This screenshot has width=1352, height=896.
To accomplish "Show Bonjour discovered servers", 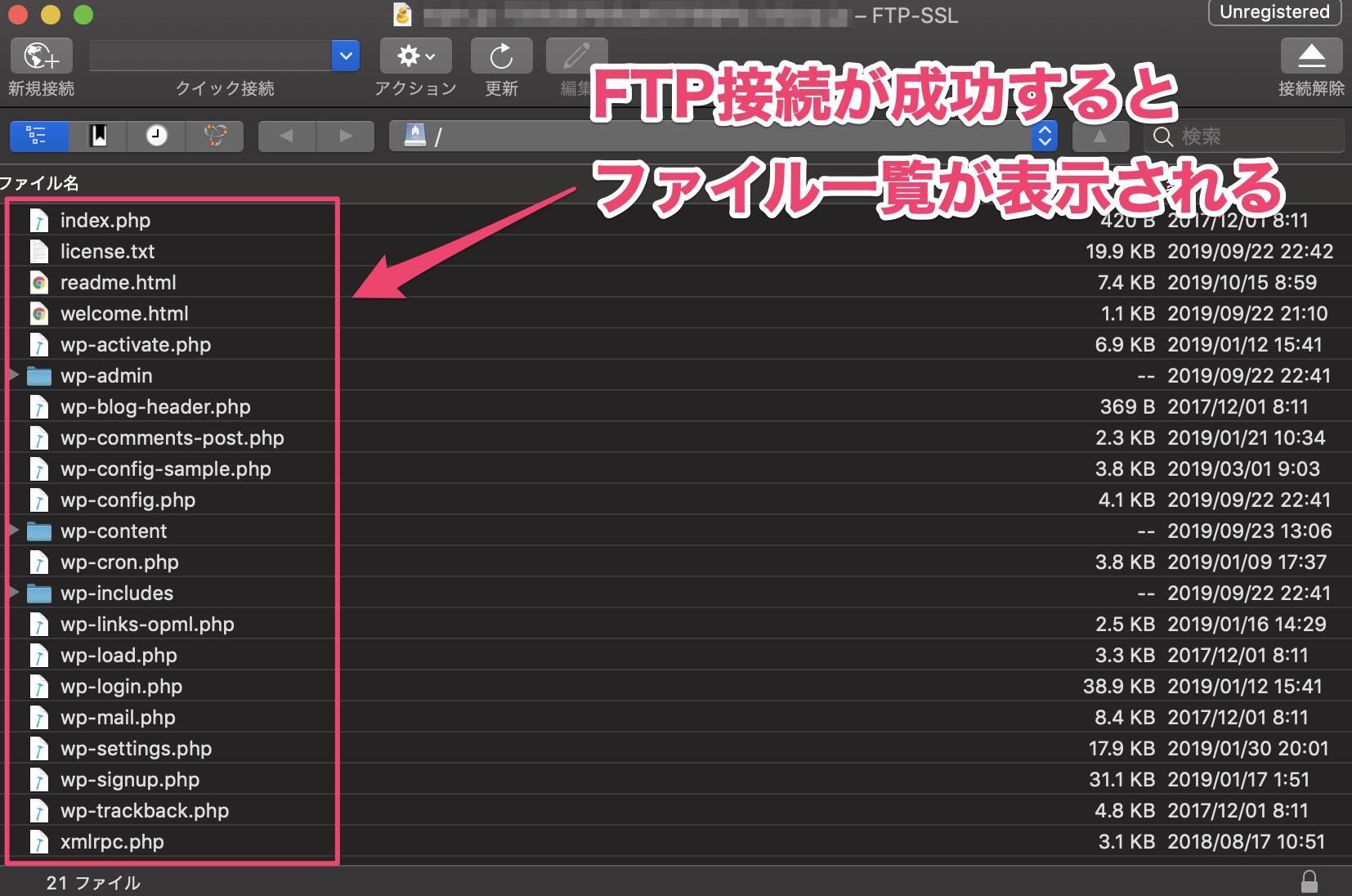I will pos(215,136).
